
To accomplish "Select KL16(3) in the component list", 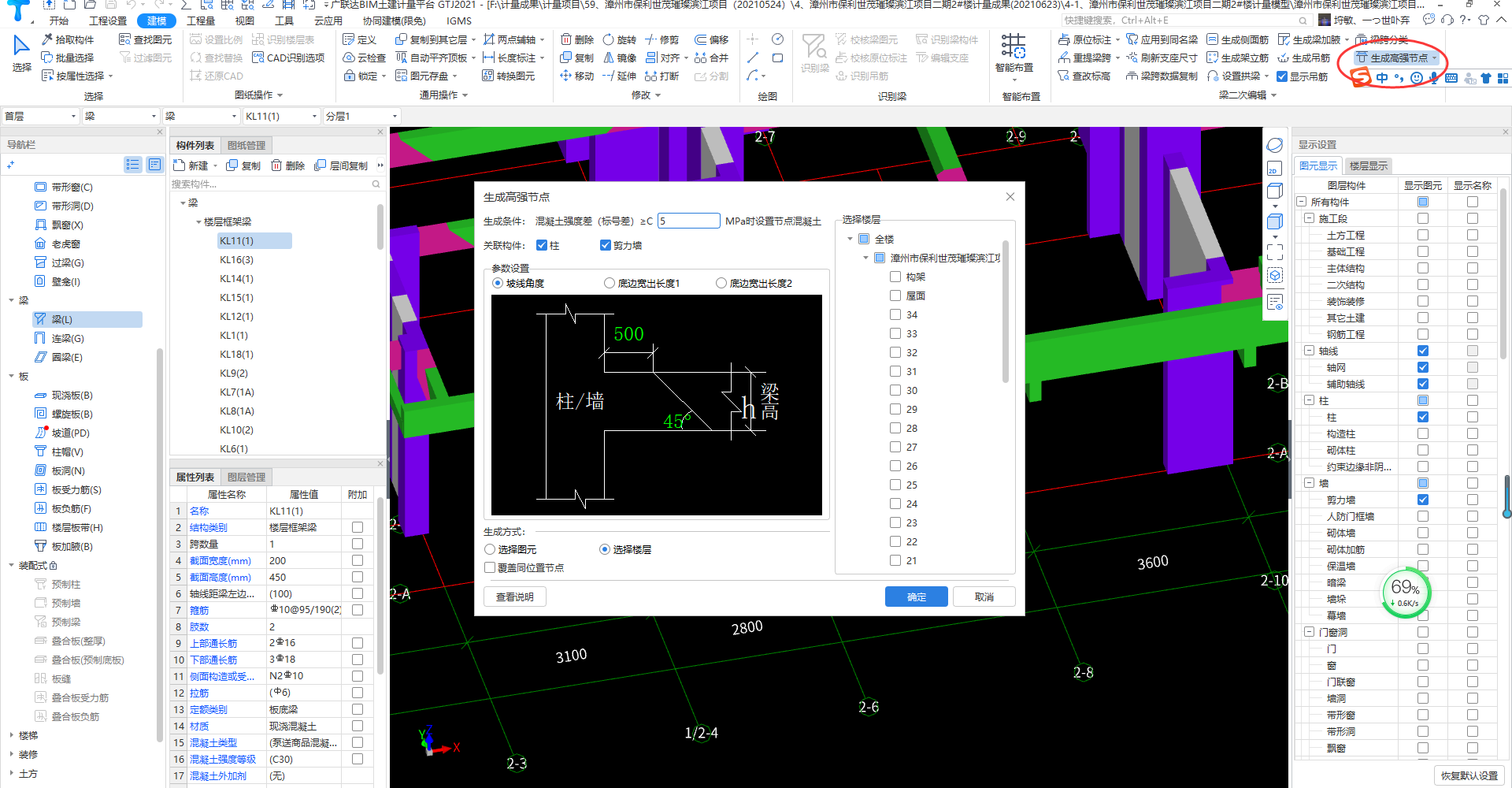I will [x=236, y=259].
